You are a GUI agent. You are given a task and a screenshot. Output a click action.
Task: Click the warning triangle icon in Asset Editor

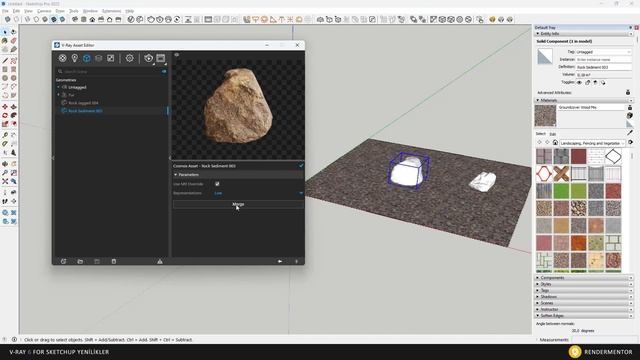[160, 261]
